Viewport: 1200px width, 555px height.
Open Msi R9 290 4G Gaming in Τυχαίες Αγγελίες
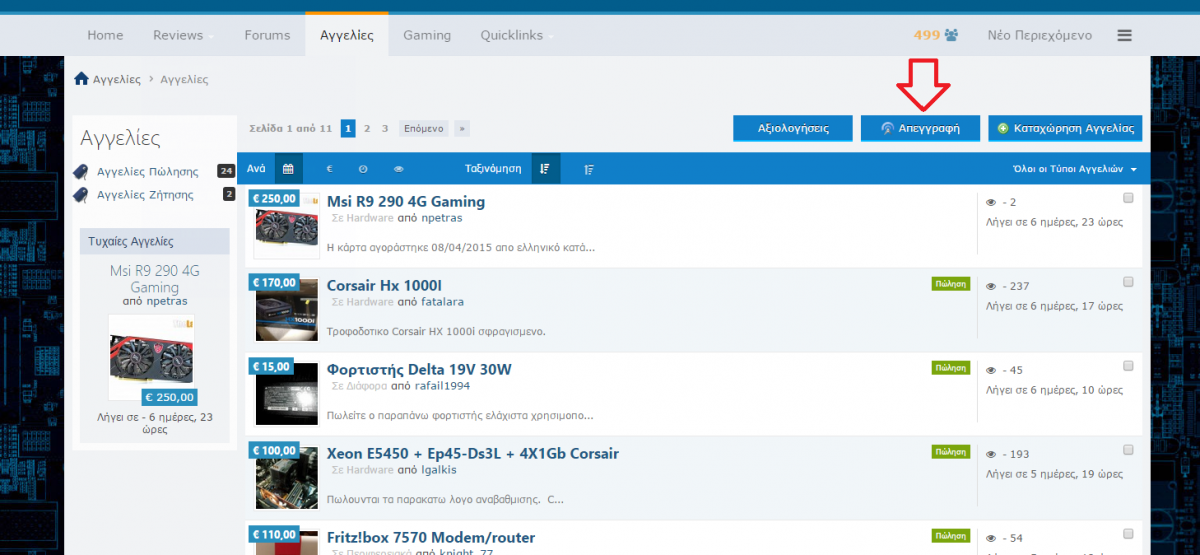(x=154, y=279)
